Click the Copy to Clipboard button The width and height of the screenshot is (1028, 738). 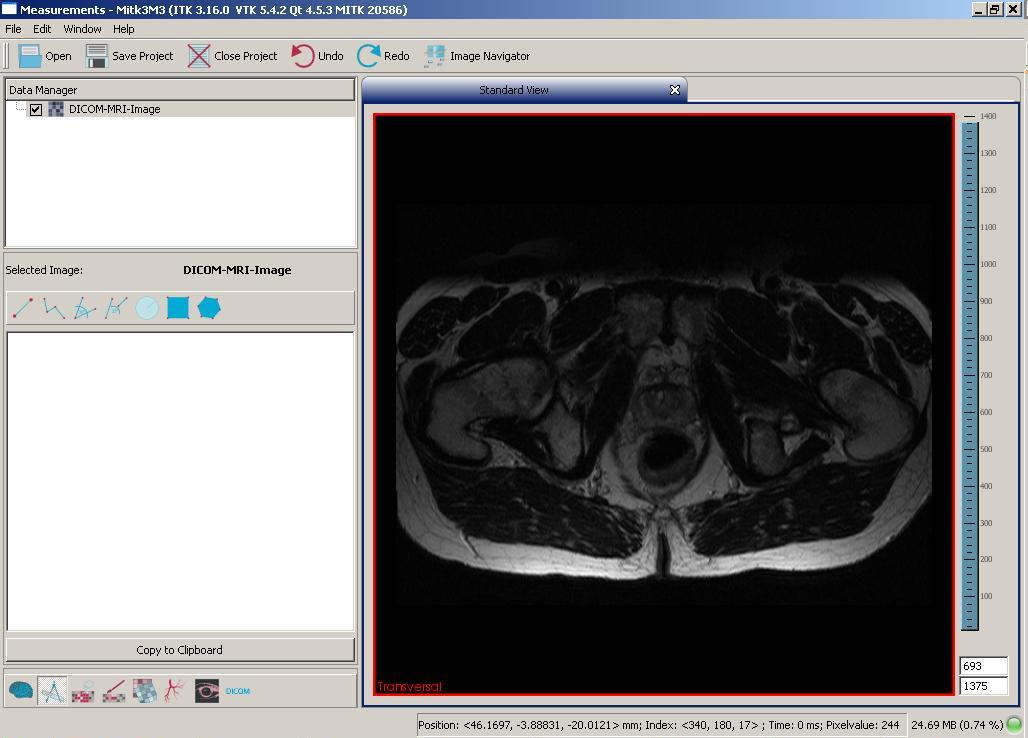pos(180,650)
